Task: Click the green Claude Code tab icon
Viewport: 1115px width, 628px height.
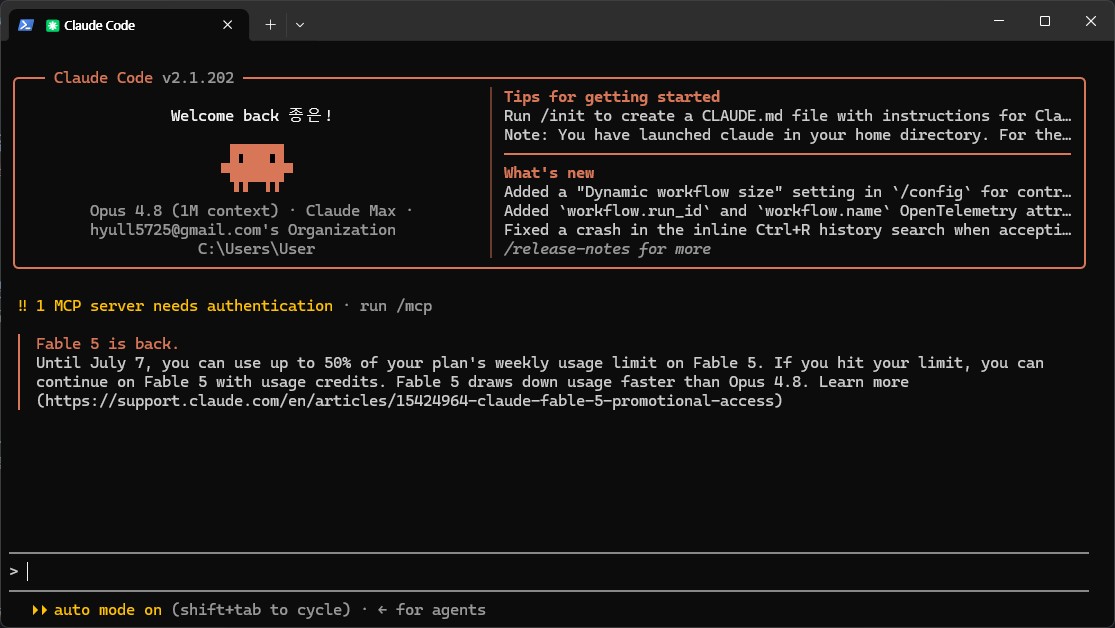Action: pos(52,26)
